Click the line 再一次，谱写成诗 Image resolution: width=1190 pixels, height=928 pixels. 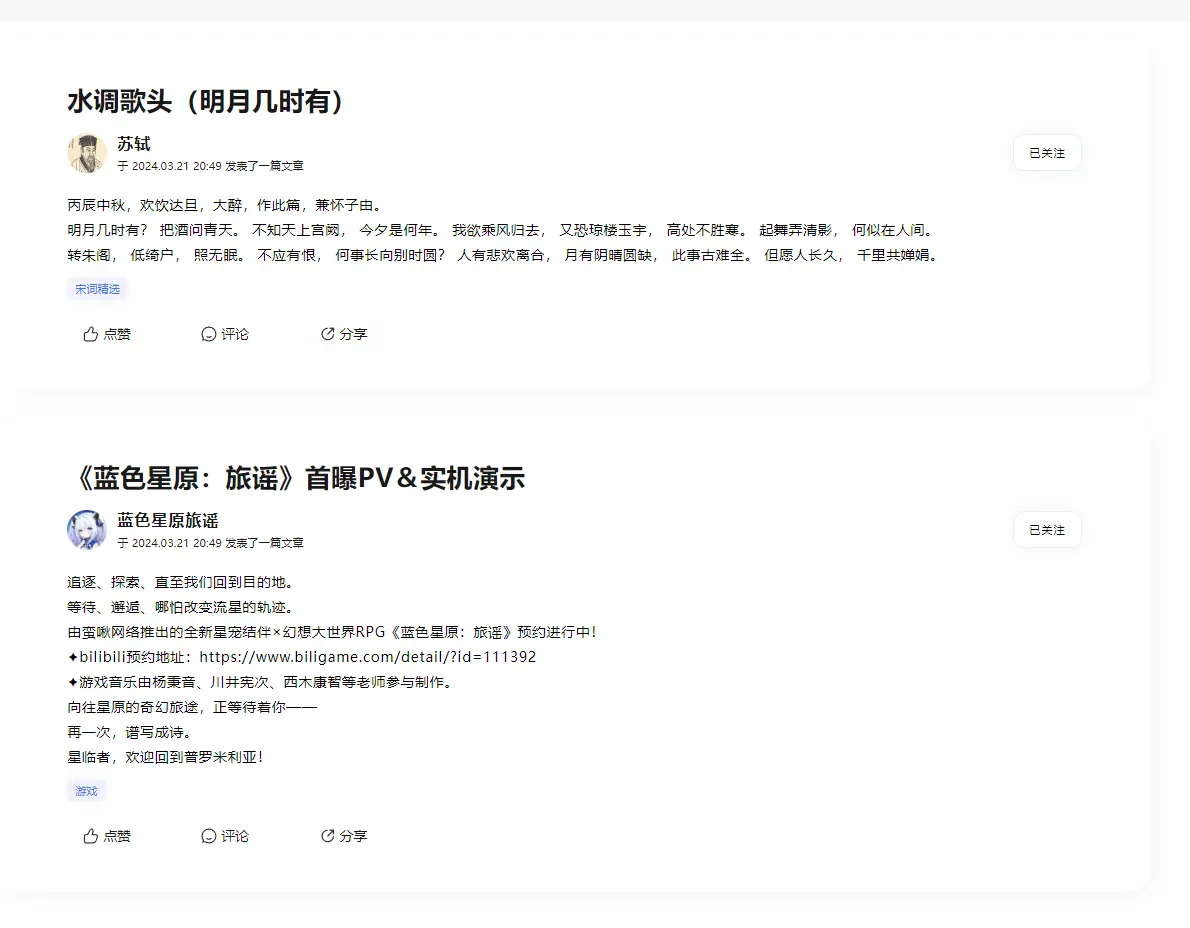[x=130, y=732]
